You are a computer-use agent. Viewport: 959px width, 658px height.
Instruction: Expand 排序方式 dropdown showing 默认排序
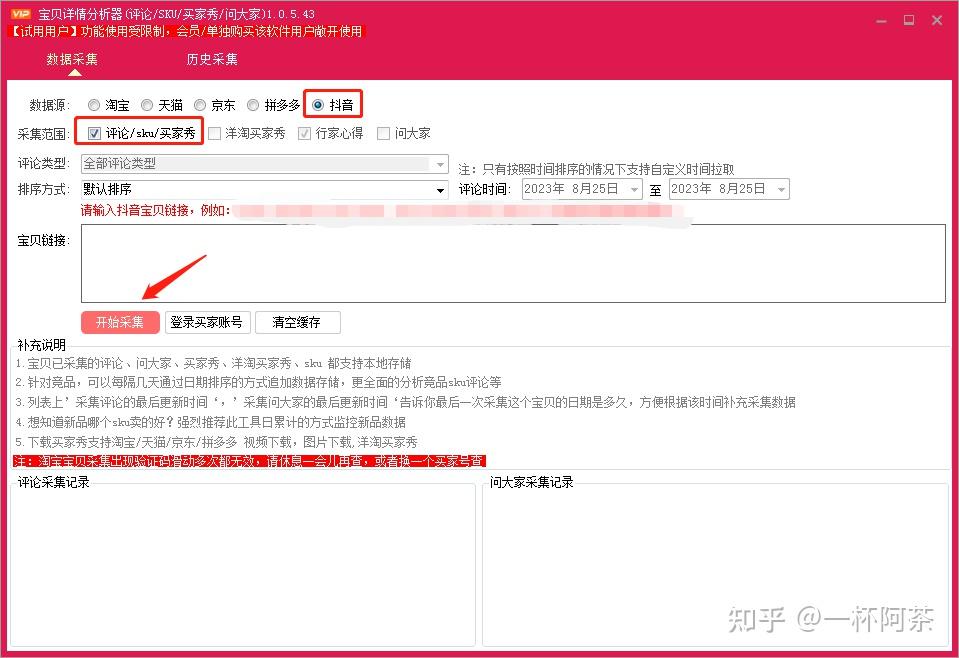265,190
